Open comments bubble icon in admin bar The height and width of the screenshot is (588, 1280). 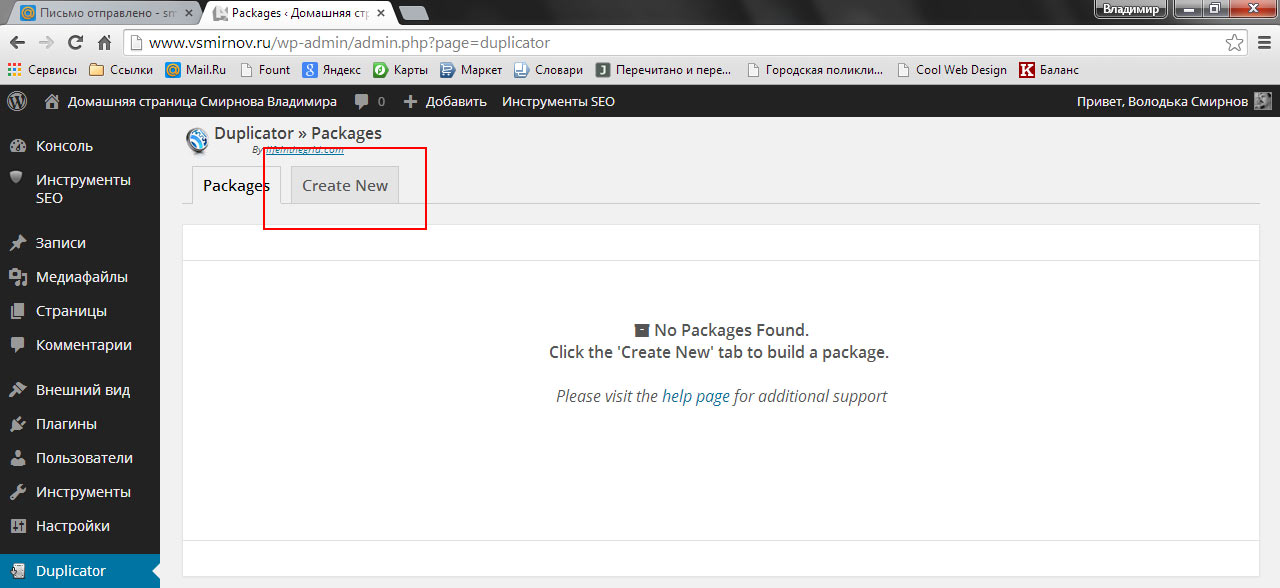coord(361,101)
